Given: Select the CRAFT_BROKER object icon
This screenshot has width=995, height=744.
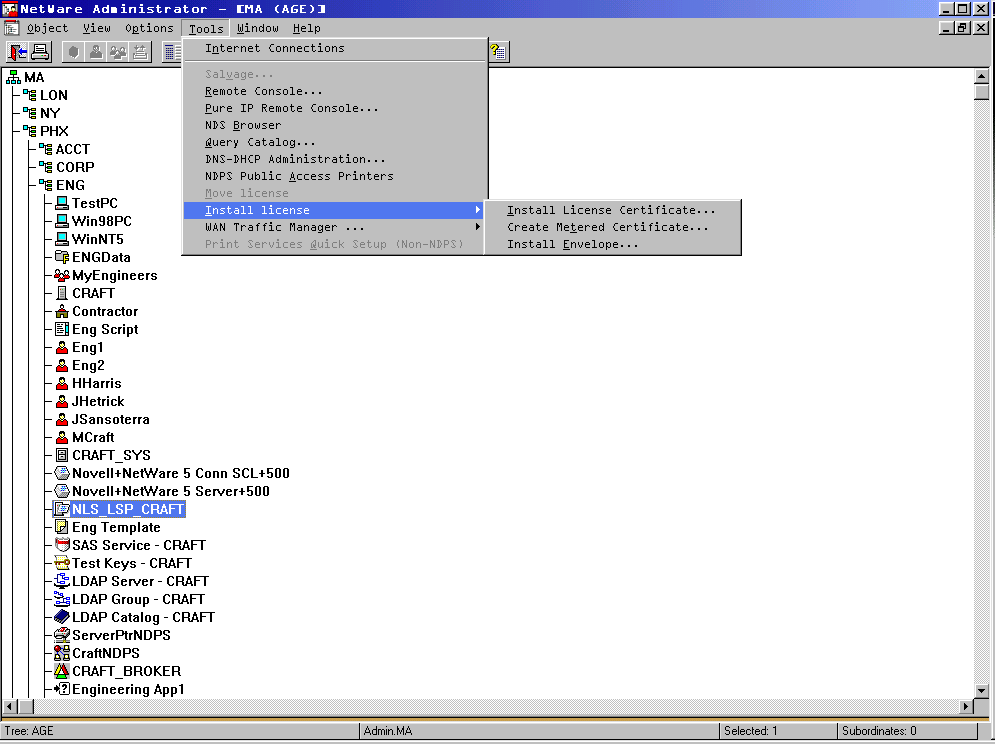Looking at the screenshot, I should point(62,671).
